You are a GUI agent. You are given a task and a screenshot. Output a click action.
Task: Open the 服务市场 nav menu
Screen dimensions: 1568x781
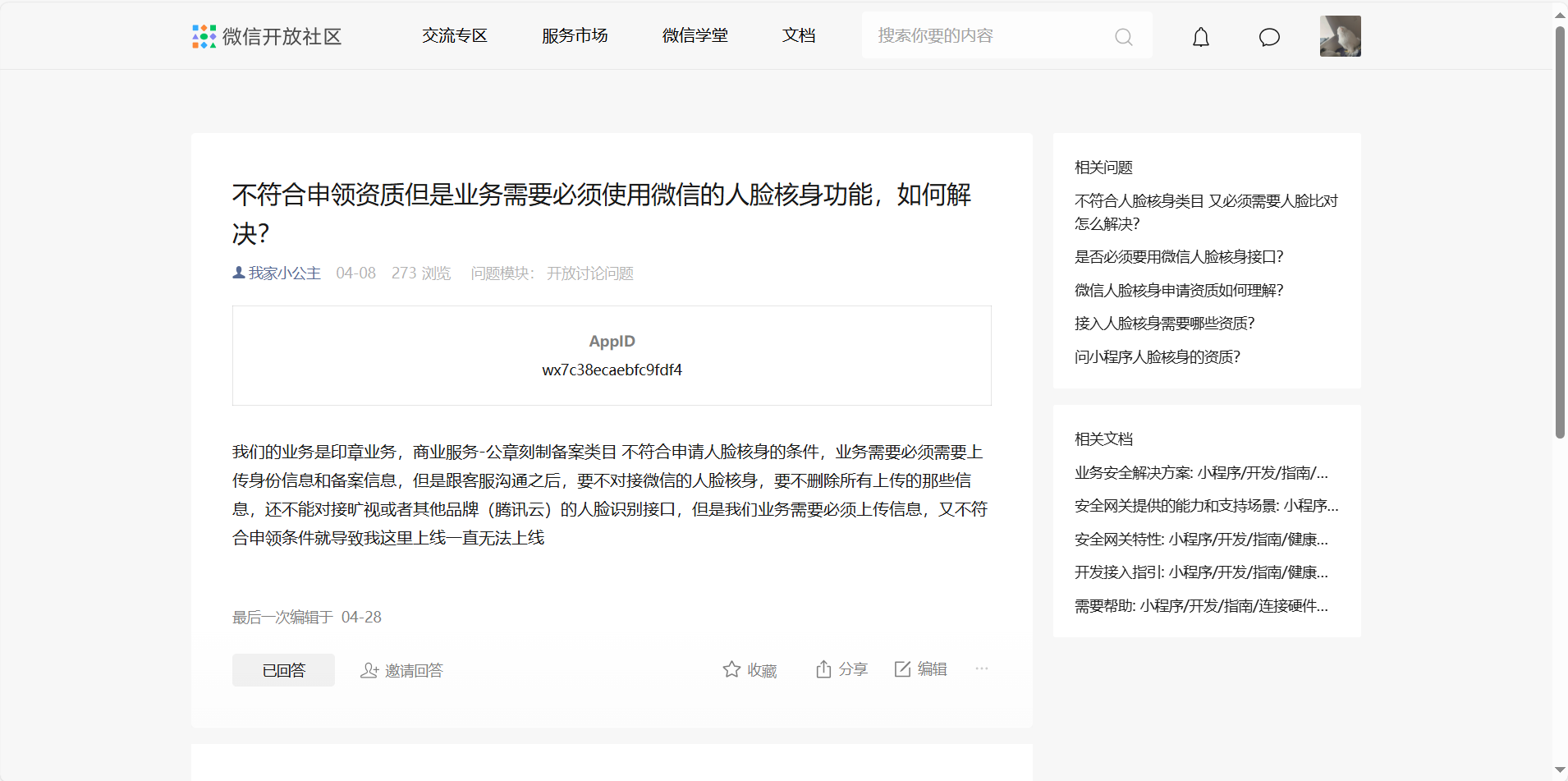(x=575, y=35)
